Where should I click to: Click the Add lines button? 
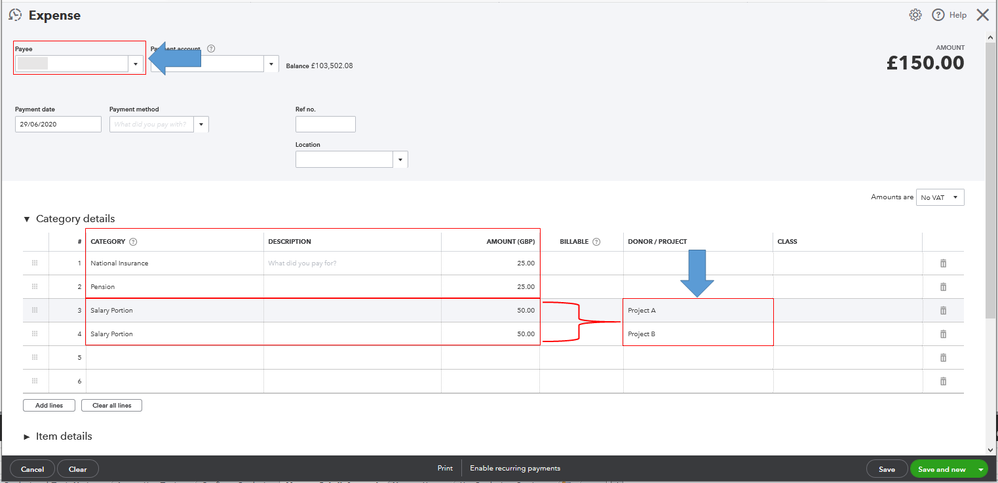click(49, 405)
